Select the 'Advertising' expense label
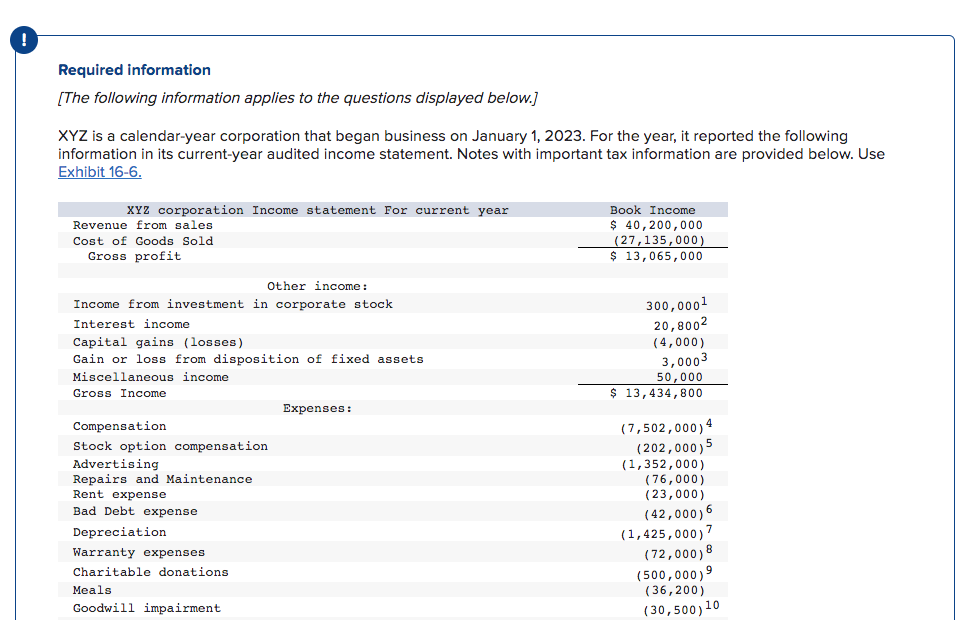 click(116, 464)
